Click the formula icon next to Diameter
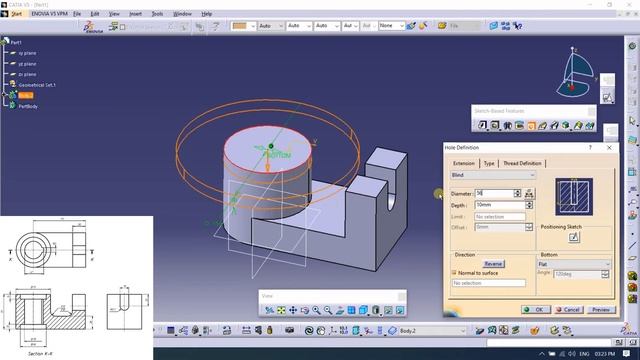 [x=529, y=193]
